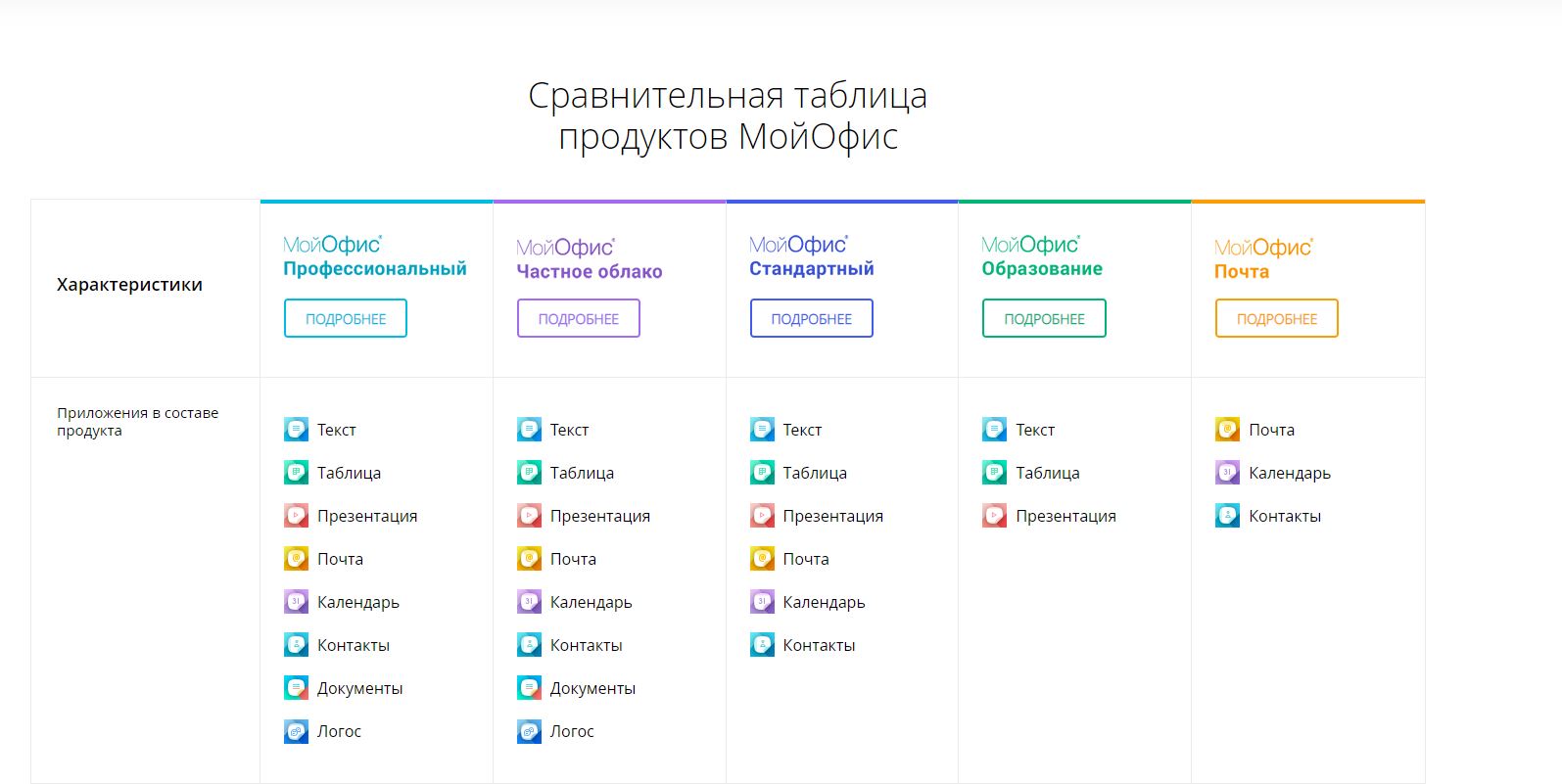Open Подробнее for МойОфис Профессиональный
This screenshot has height=784, width=1562.
346,318
